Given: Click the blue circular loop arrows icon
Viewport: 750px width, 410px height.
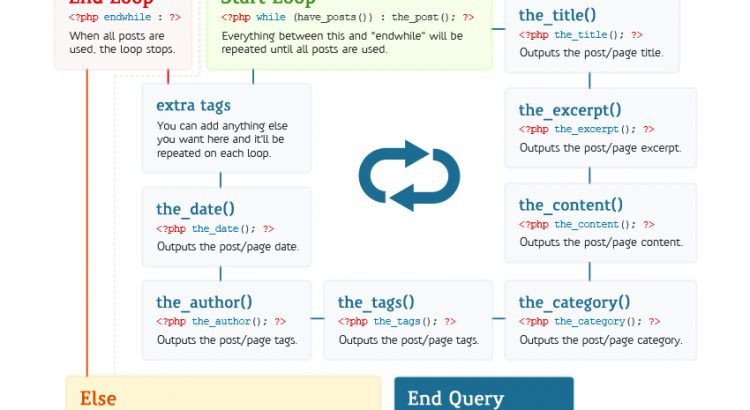Looking at the screenshot, I should (x=409, y=176).
